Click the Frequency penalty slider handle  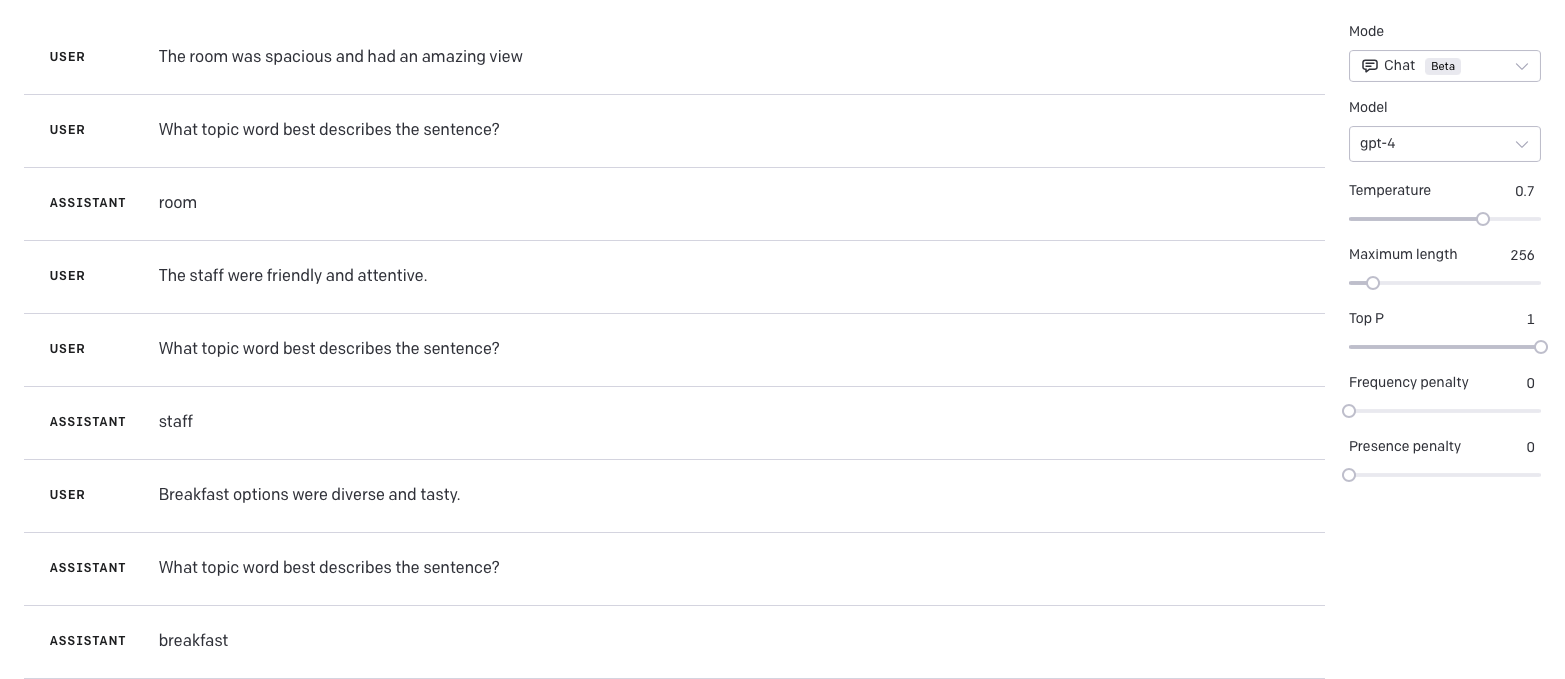coord(1349,411)
